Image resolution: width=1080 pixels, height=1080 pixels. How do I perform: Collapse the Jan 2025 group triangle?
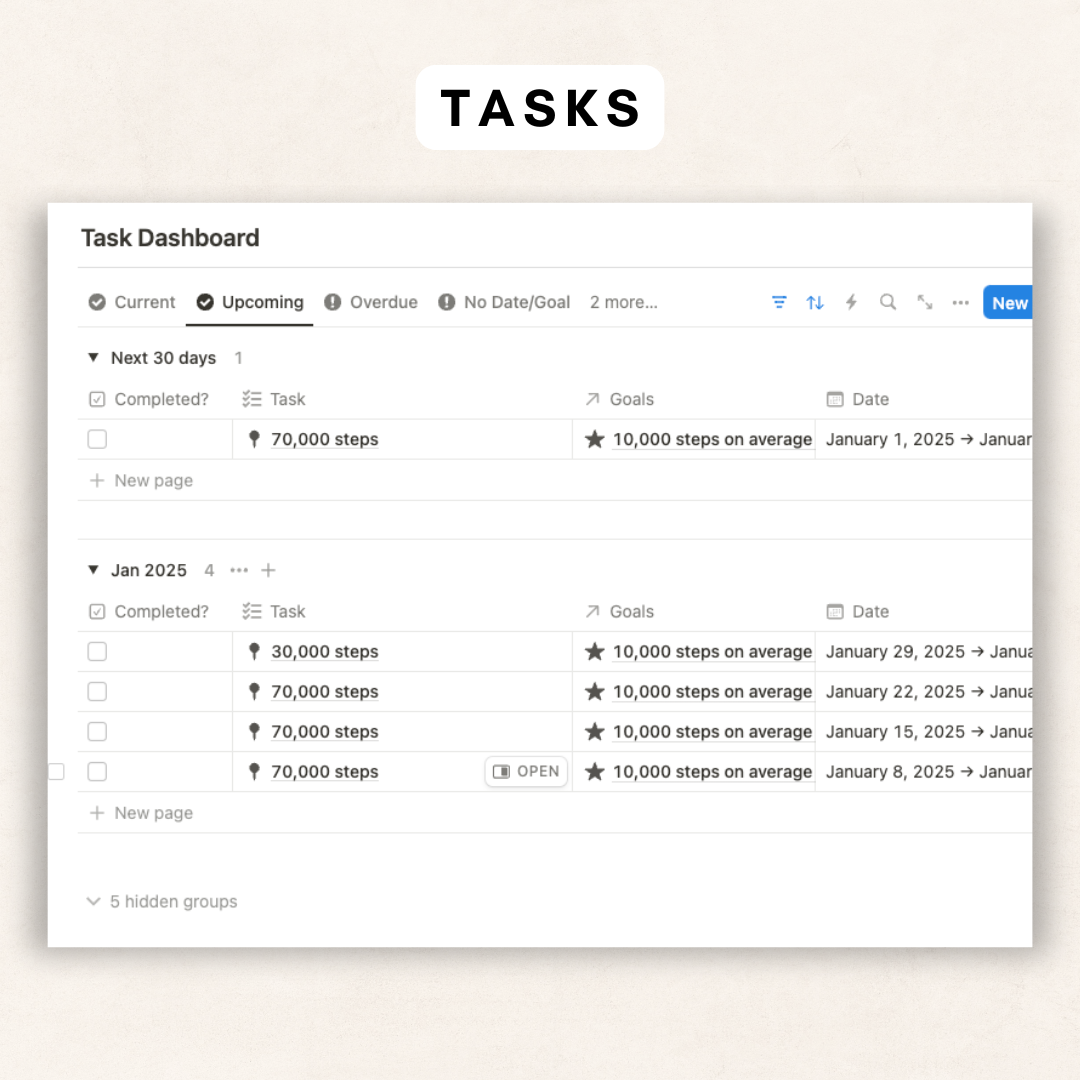click(x=93, y=570)
